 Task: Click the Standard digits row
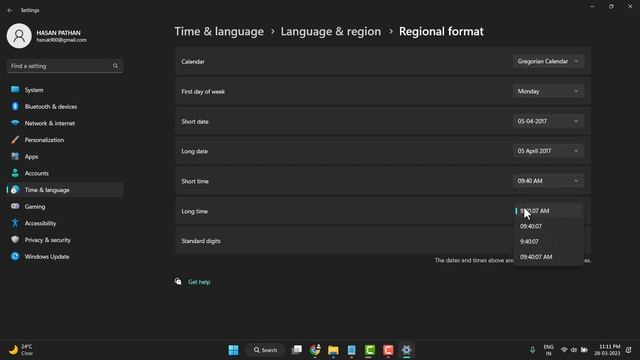coord(382,241)
